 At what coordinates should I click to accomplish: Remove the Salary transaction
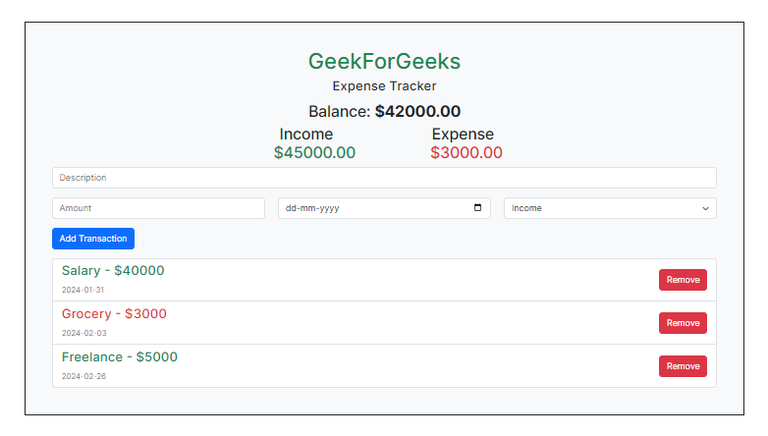(682, 280)
